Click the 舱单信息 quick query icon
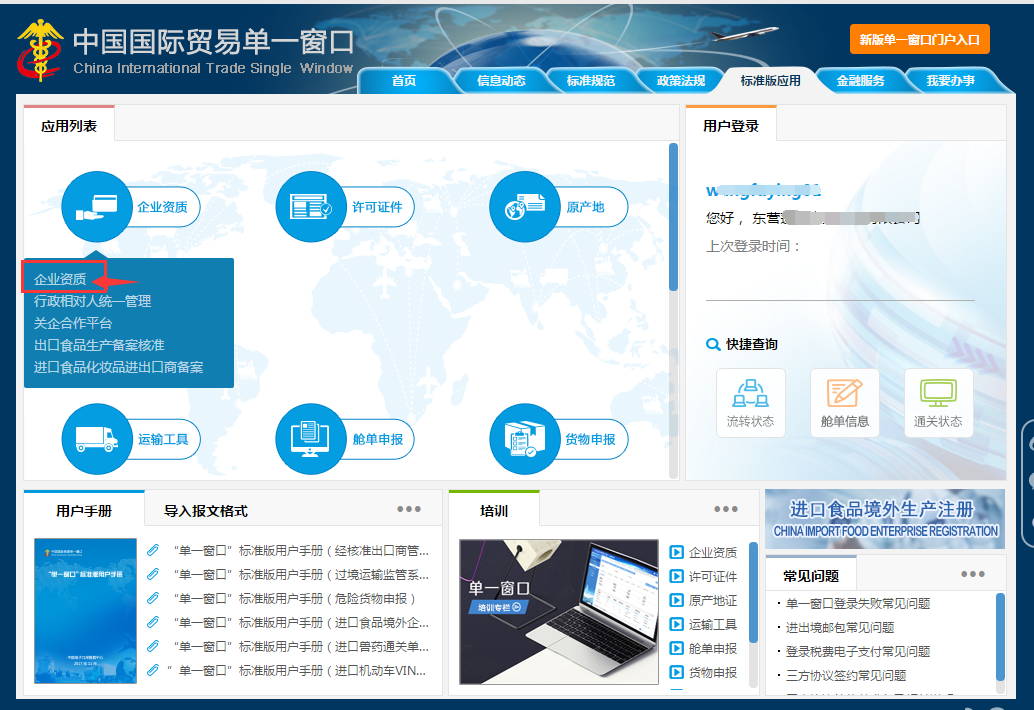Image resolution: width=1034 pixels, height=710 pixels. click(845, 403)
